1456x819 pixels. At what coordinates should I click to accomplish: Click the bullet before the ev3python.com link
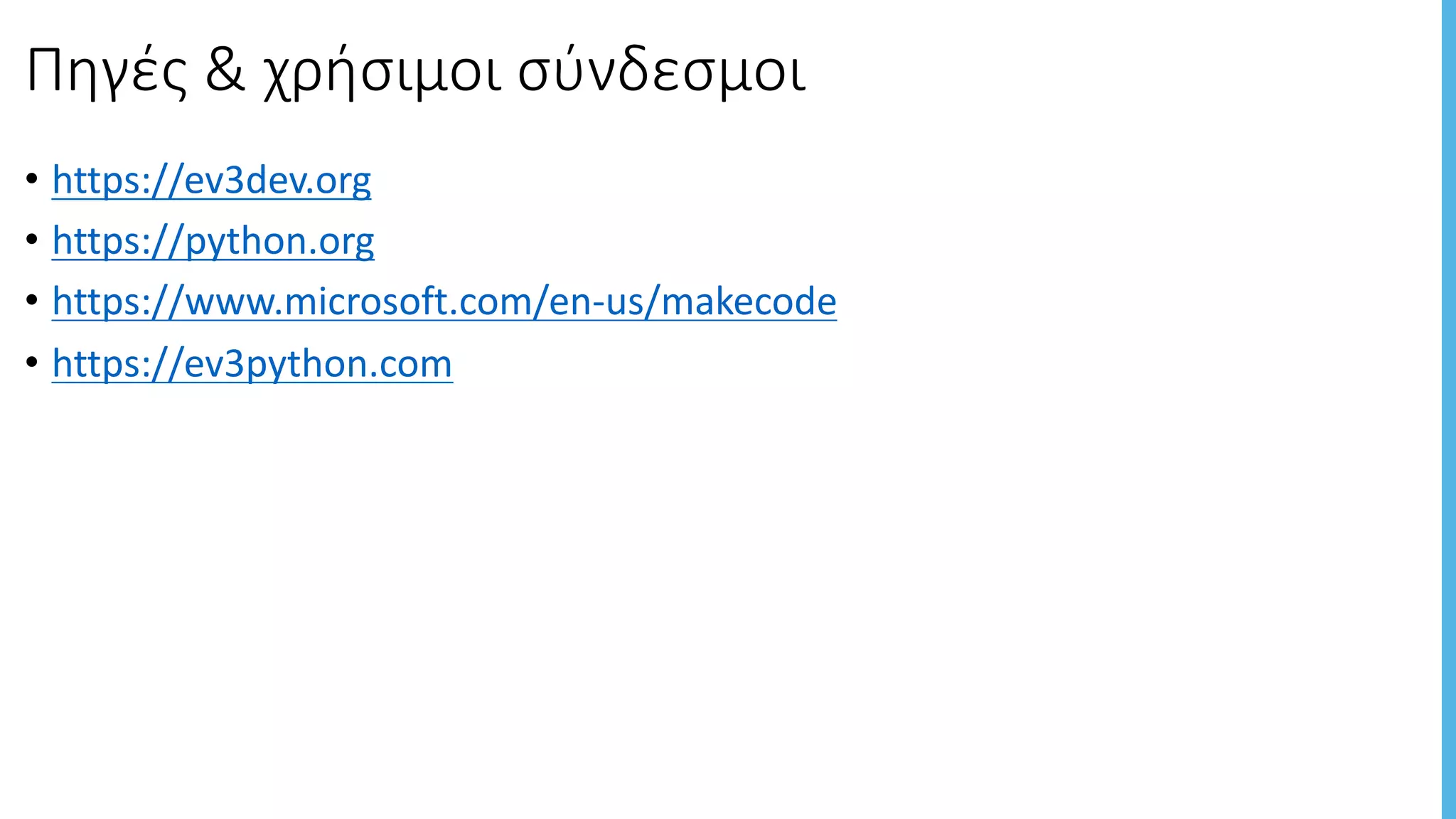31,362
